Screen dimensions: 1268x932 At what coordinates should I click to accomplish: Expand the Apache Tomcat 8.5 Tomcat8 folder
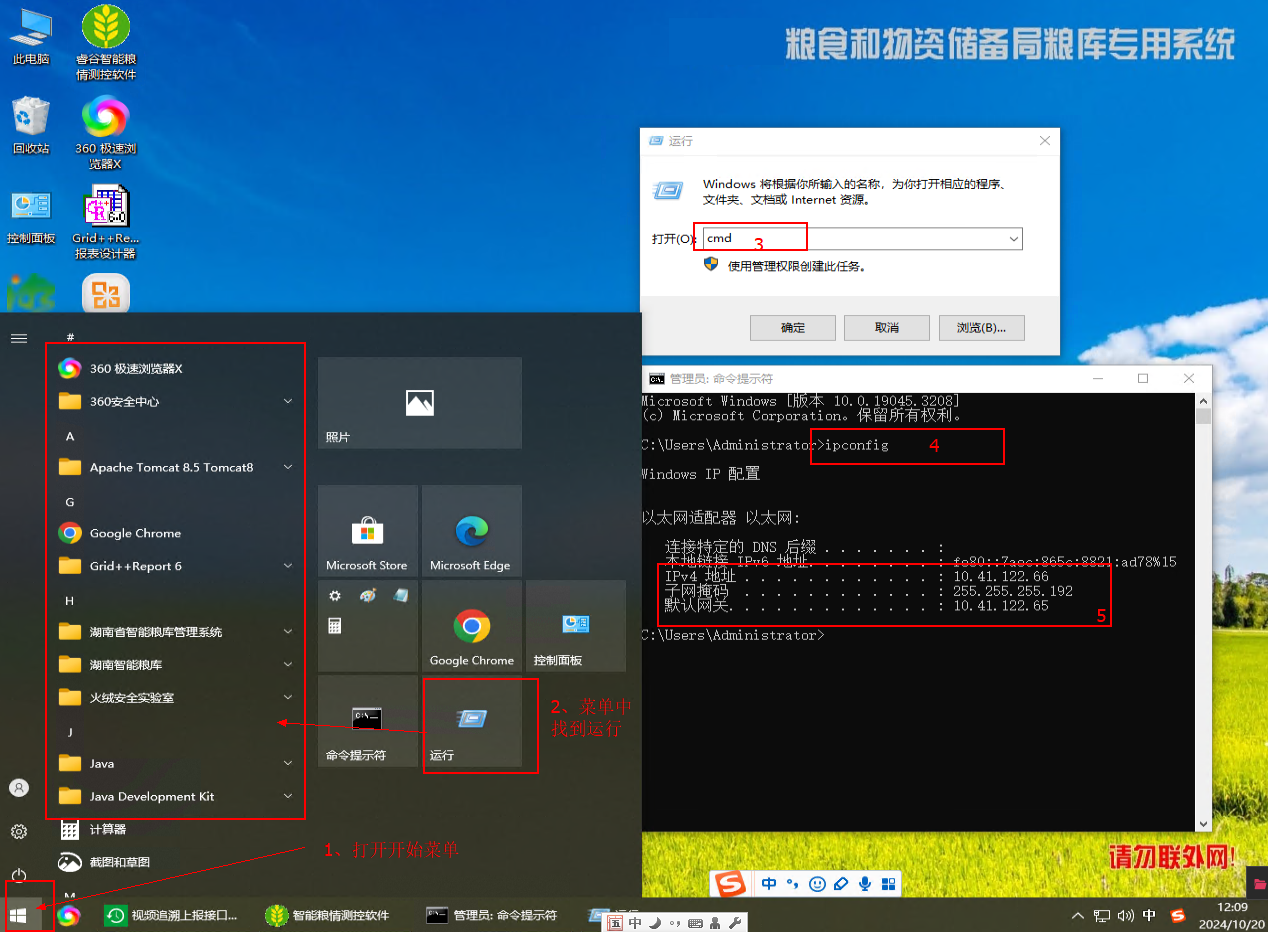(176, 467)
